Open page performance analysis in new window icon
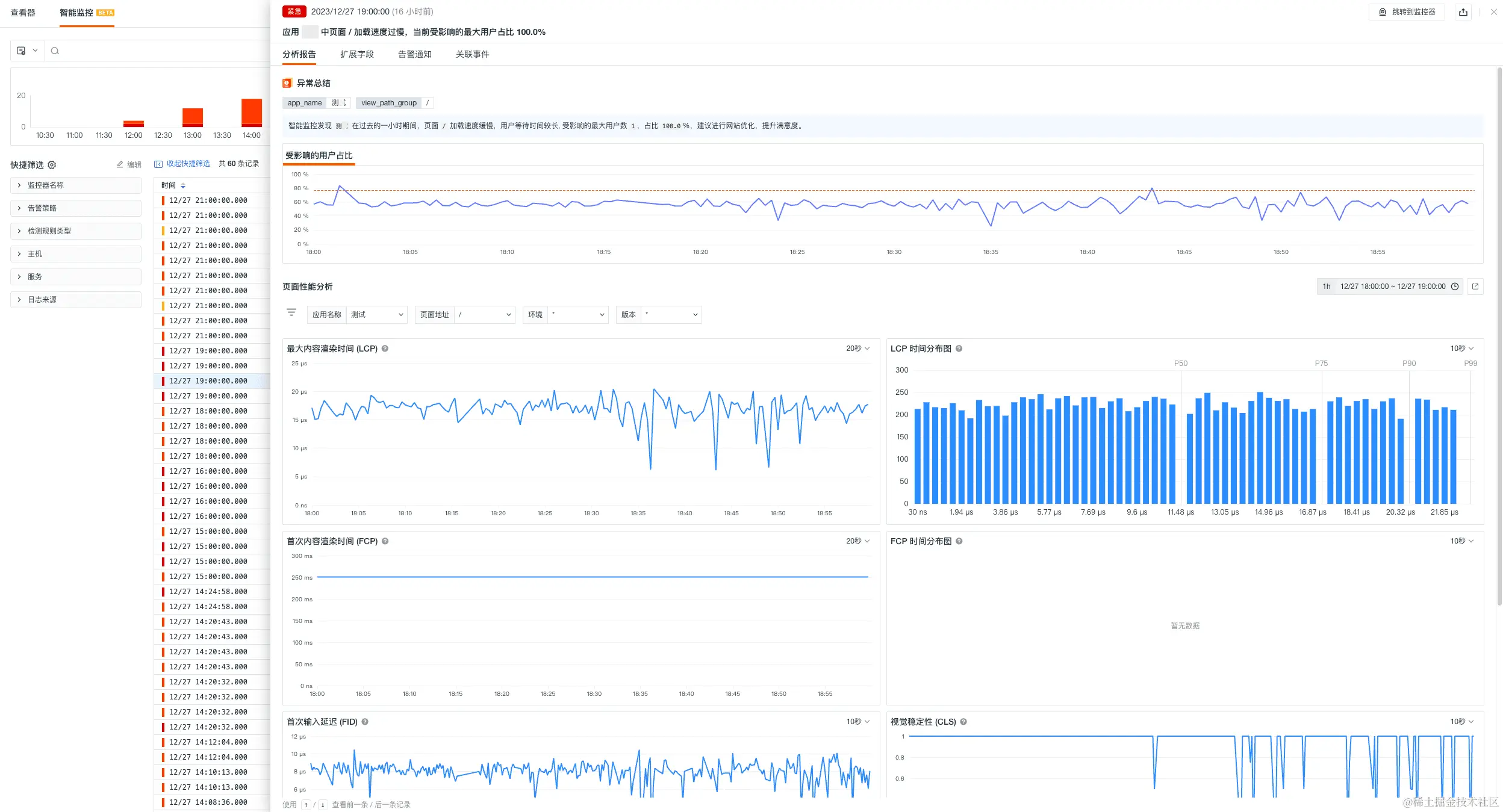Image resolution: width=1503 pixels, height=812 pixels. tap(1475, 287)
